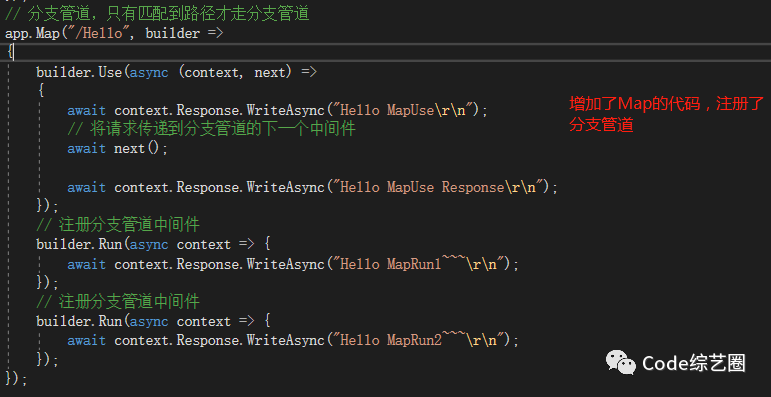The height and width of the screenshot is (397, 771).
Task: Click the builder.Use(async line
Action: pyautogui.click(x=177, y=72)
